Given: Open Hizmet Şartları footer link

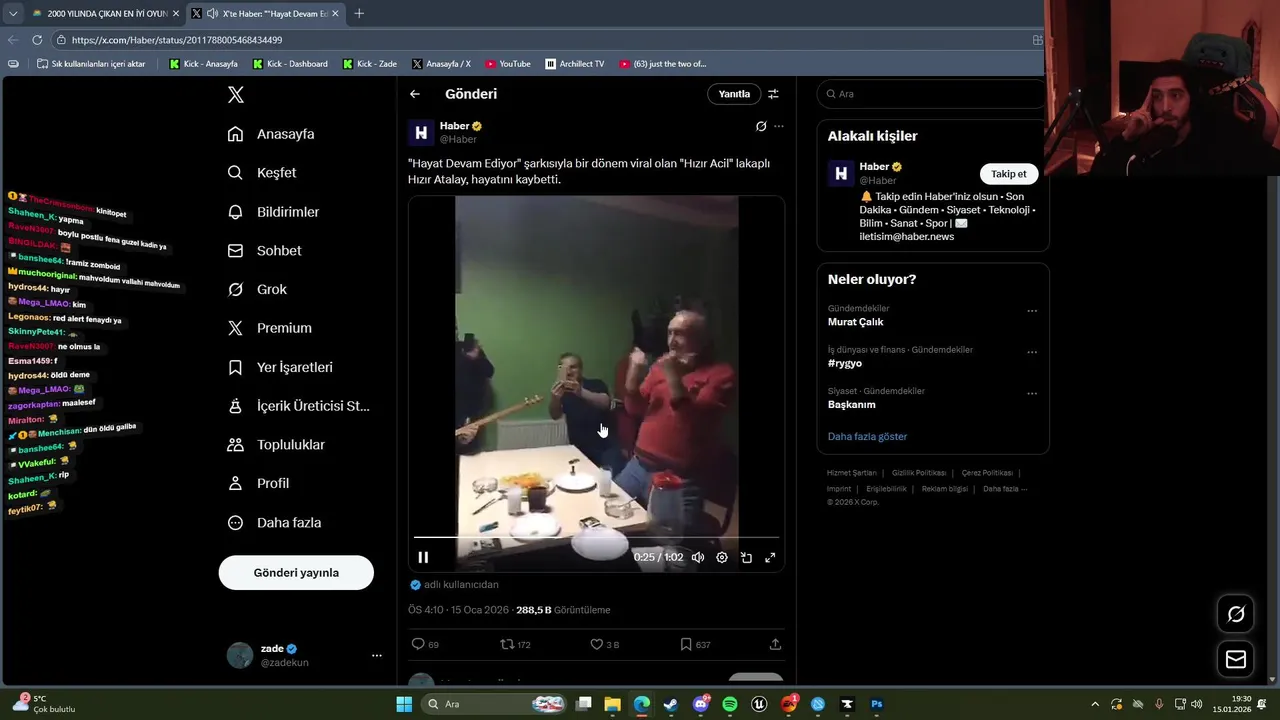Looking at the screenshot, I should click(851, 473).
